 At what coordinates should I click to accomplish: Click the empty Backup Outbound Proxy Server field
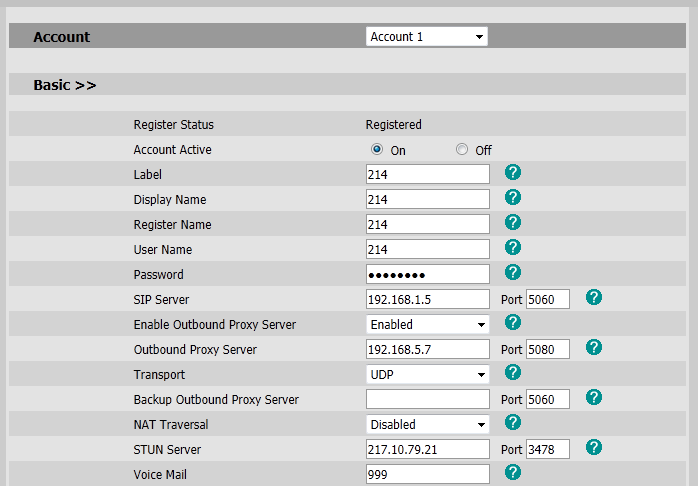point(427,399)
